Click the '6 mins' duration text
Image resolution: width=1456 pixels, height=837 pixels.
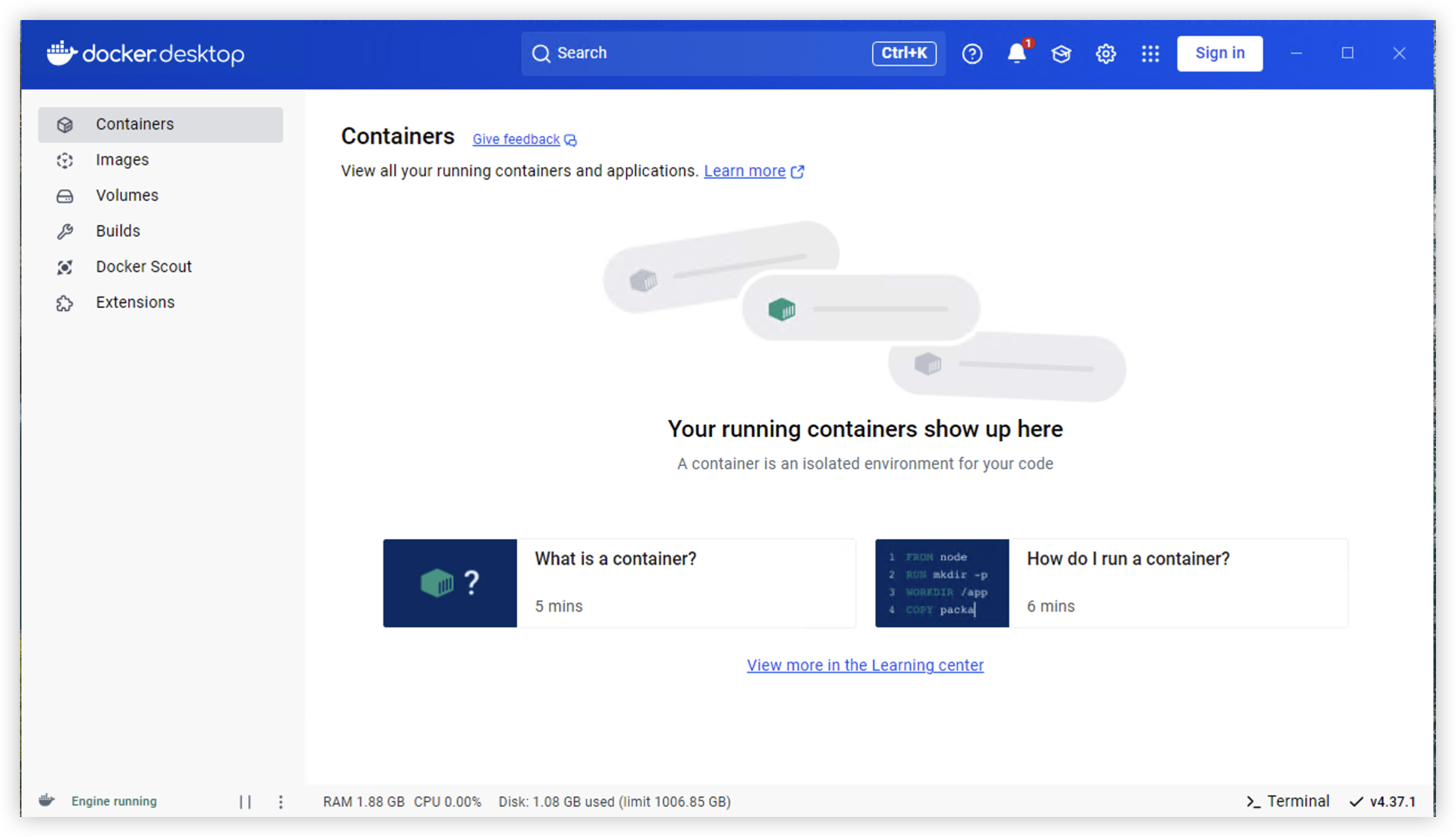1051,607
